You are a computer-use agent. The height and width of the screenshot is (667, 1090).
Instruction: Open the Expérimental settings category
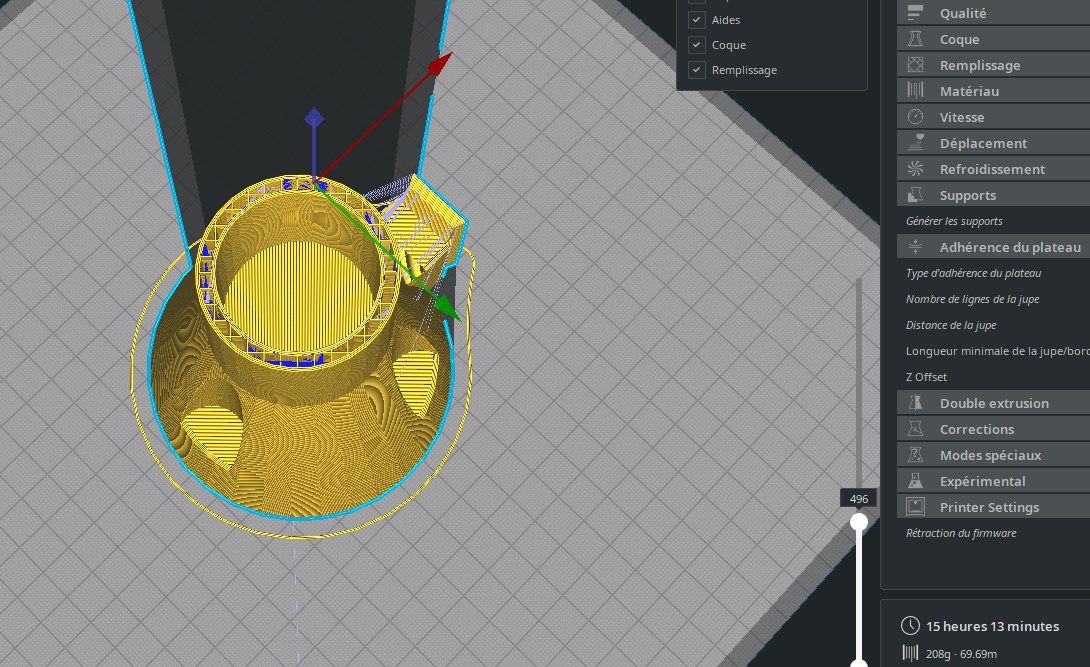[982, 481]
